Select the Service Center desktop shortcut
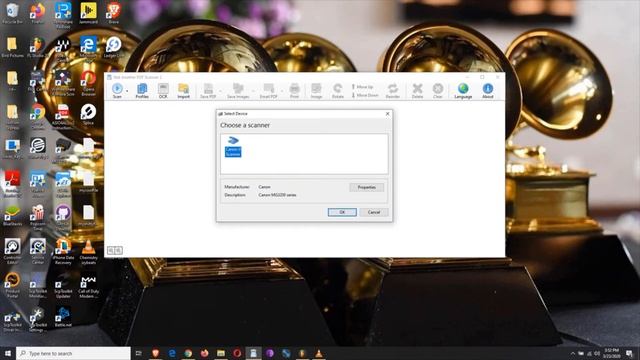The width and height of the screenshot is (640, 360). coord(38,252)
